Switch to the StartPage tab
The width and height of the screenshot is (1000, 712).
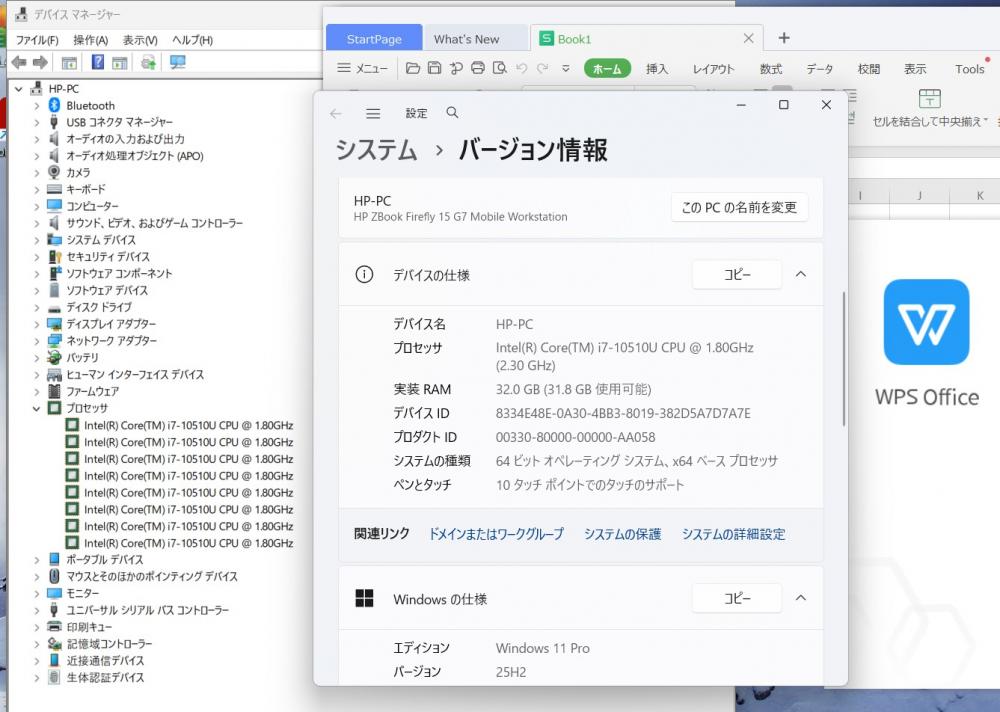[x=374, y=39]
